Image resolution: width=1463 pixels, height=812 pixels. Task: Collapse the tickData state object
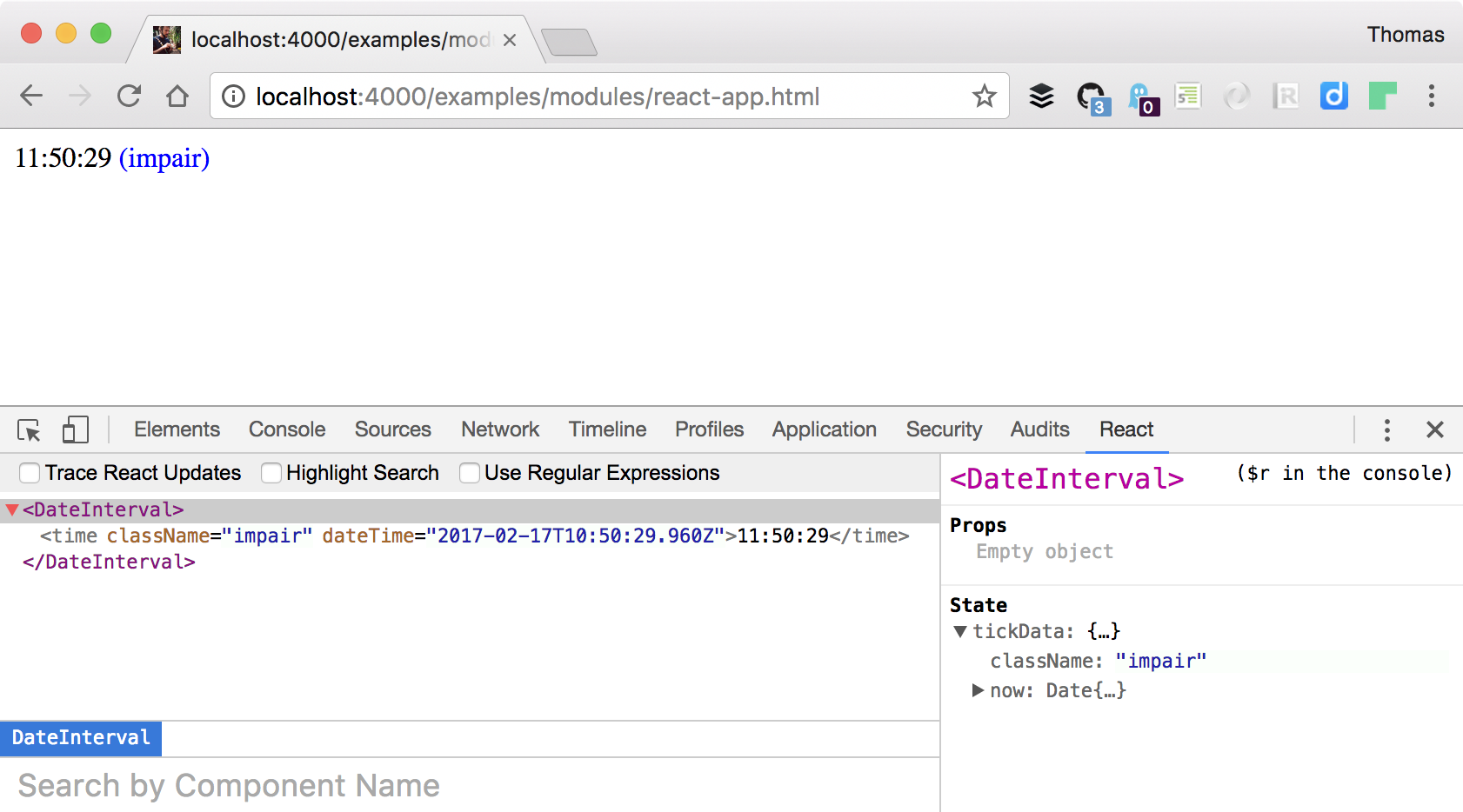[x=961, y=631]
